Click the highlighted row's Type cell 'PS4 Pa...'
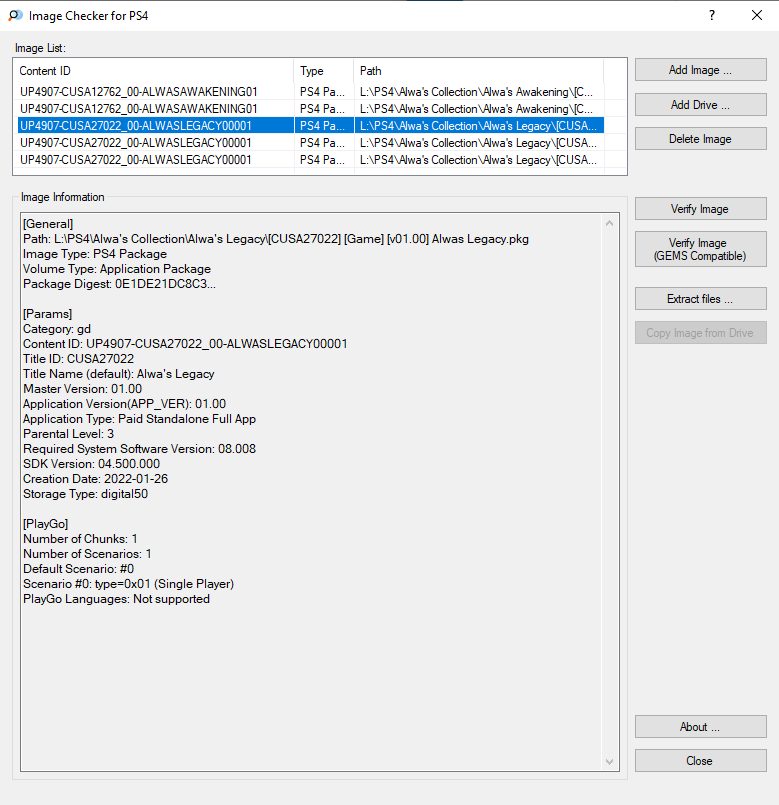779x805 pixels. coord(322,126)
